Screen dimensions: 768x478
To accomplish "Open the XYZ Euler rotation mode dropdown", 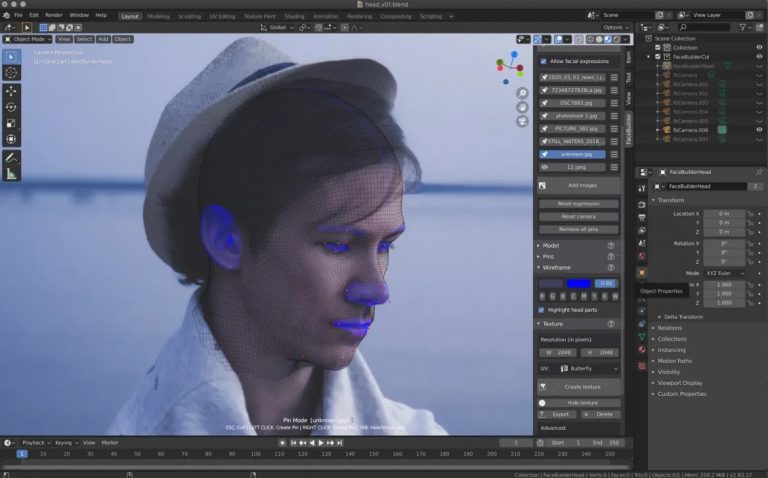I will pyautogui.click(x=724, y=273).
